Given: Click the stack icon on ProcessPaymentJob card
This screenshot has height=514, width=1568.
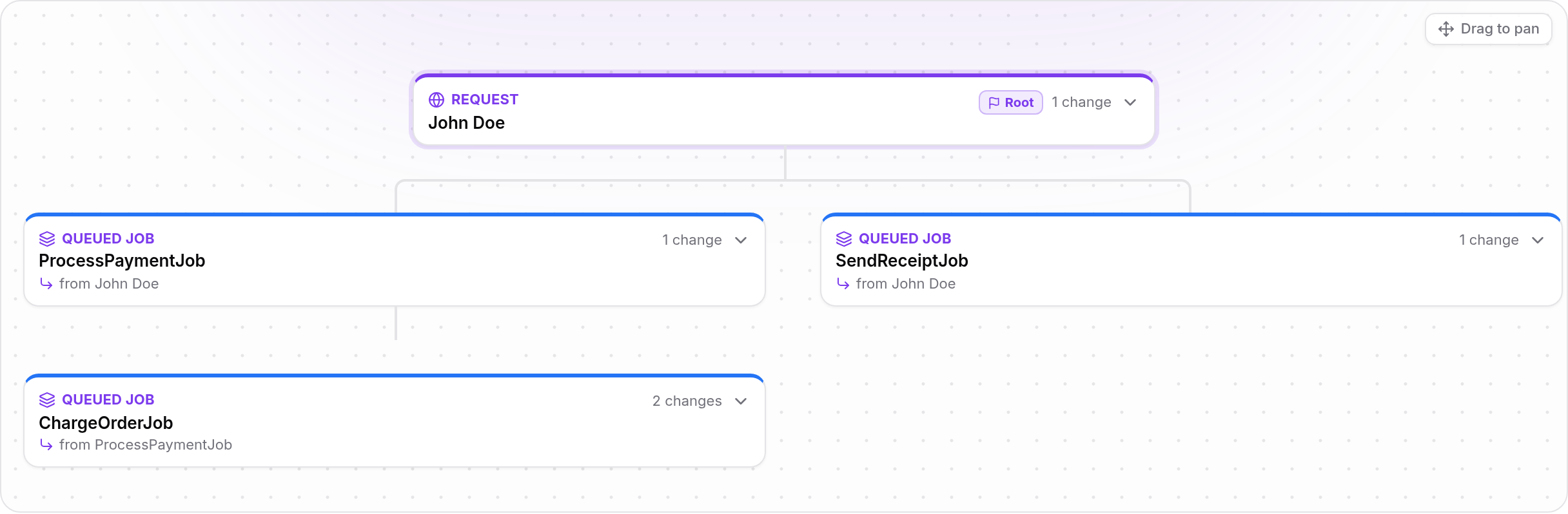Looking at the screenshot, I should coord(47,239).
